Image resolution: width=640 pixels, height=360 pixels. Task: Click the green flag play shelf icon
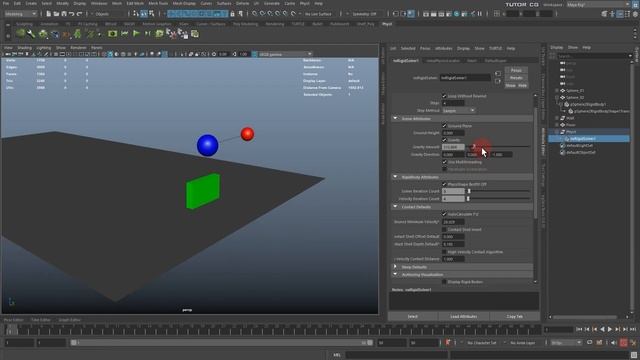[136, 34]
